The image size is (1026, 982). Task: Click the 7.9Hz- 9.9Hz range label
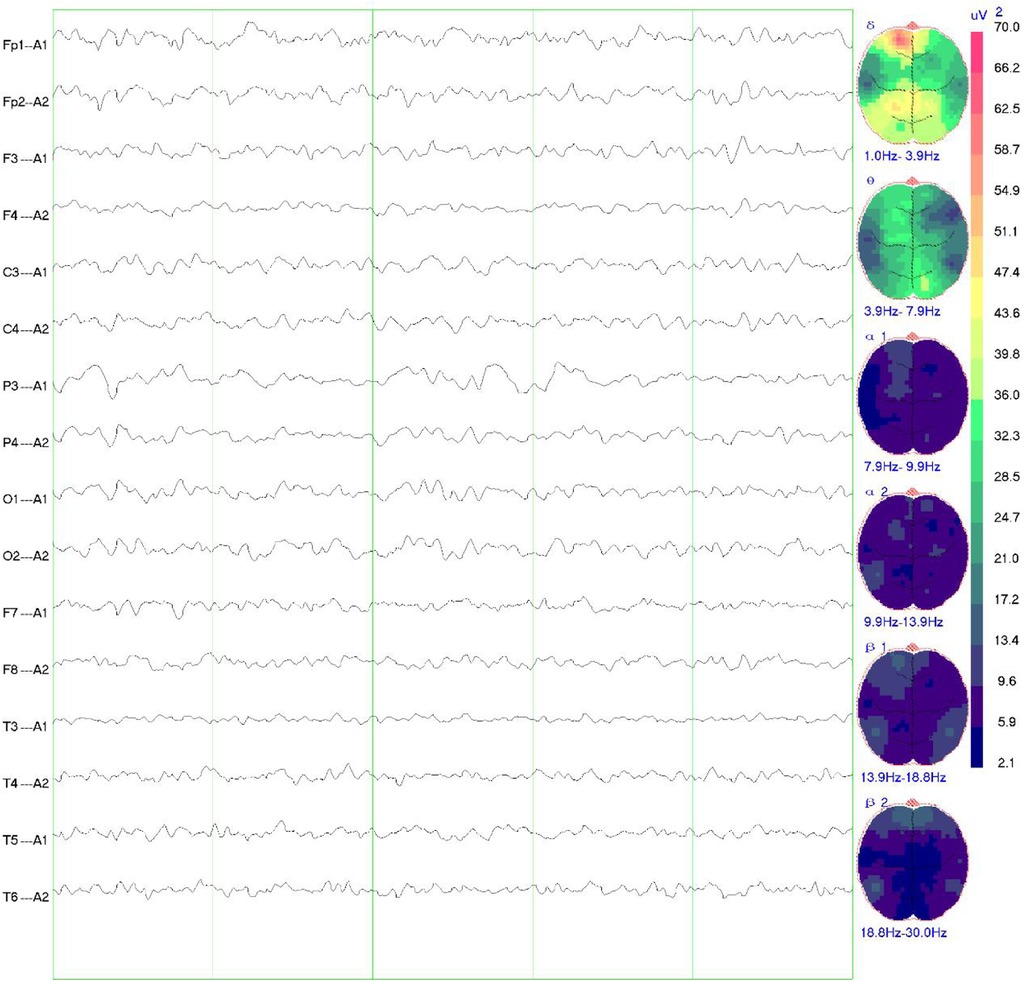[x=902, y=466]
